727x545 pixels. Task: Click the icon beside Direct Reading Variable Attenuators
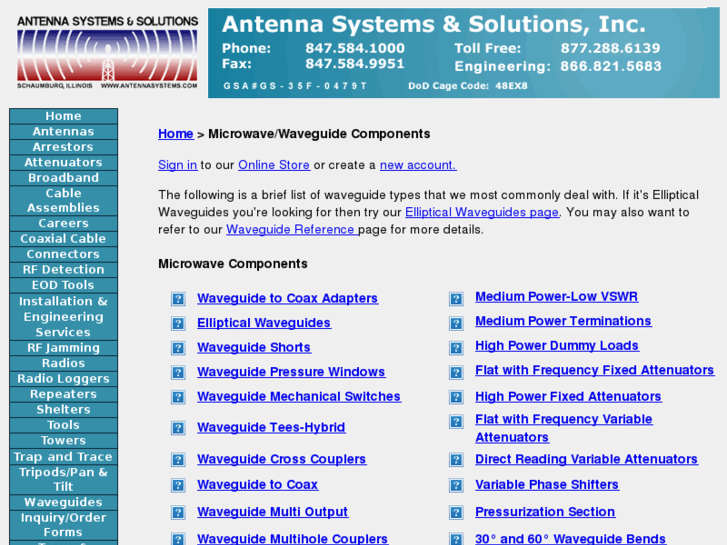pyautogui.click(x=456, y=460)
